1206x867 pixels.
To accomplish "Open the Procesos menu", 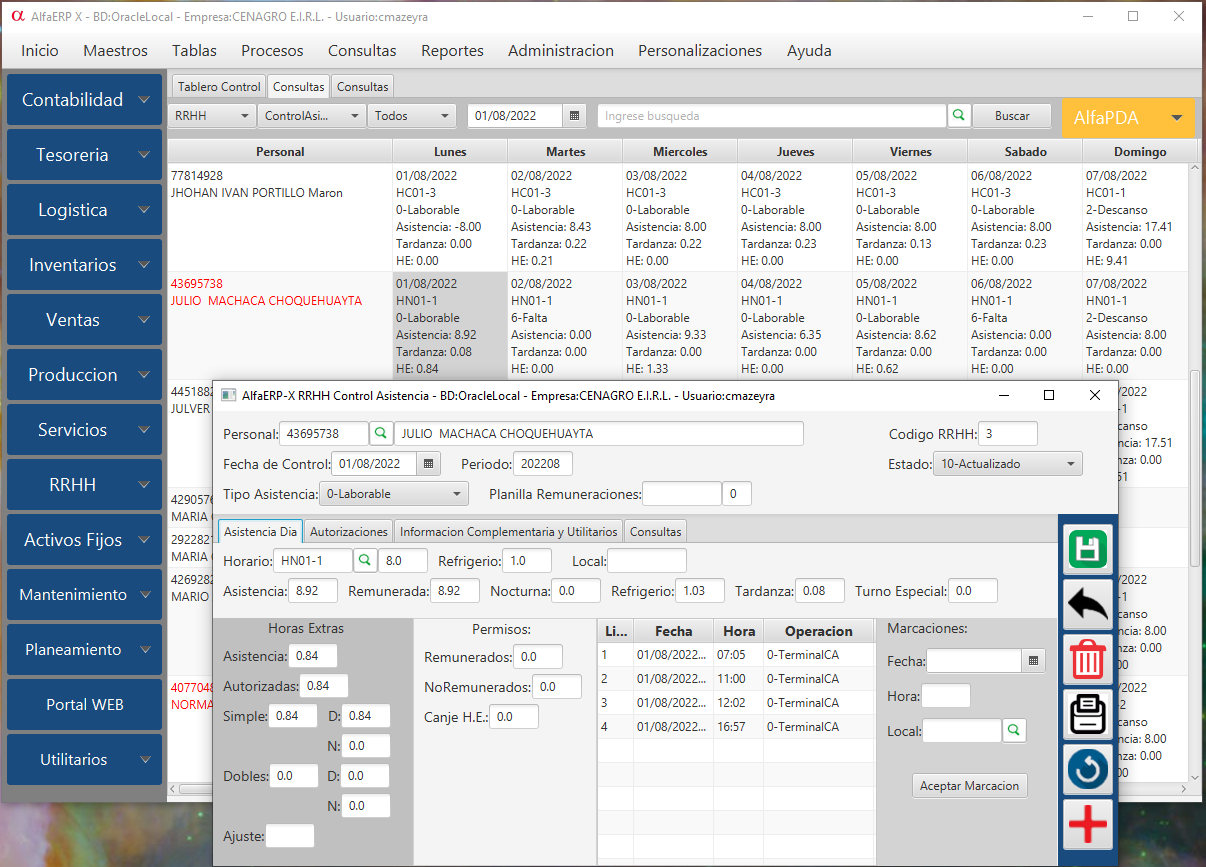I will click(272, 51).
